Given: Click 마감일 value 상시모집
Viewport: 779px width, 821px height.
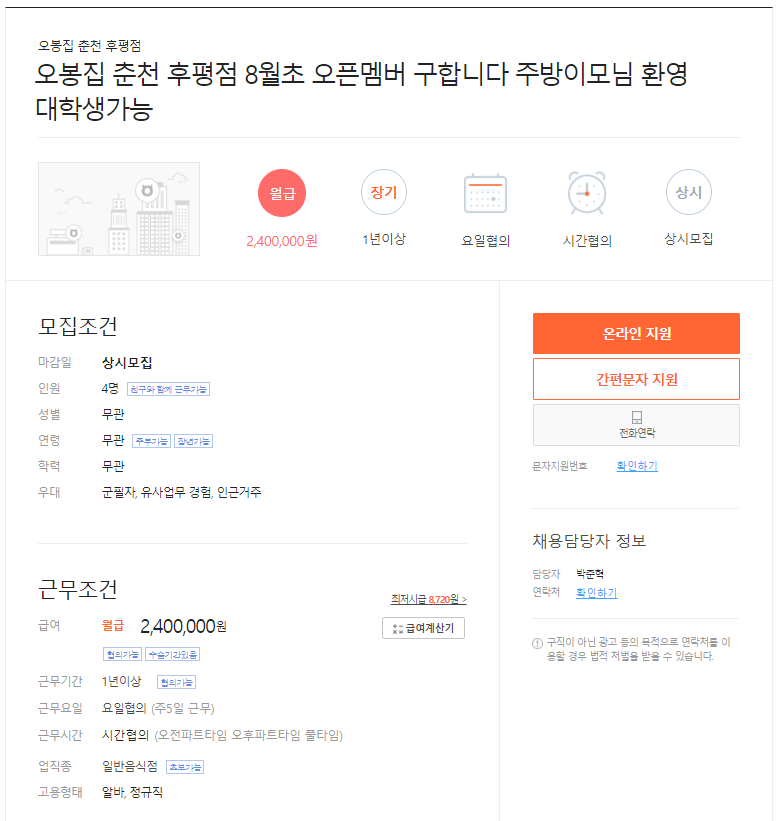Looking at the screenshot, I should (127, 362).
